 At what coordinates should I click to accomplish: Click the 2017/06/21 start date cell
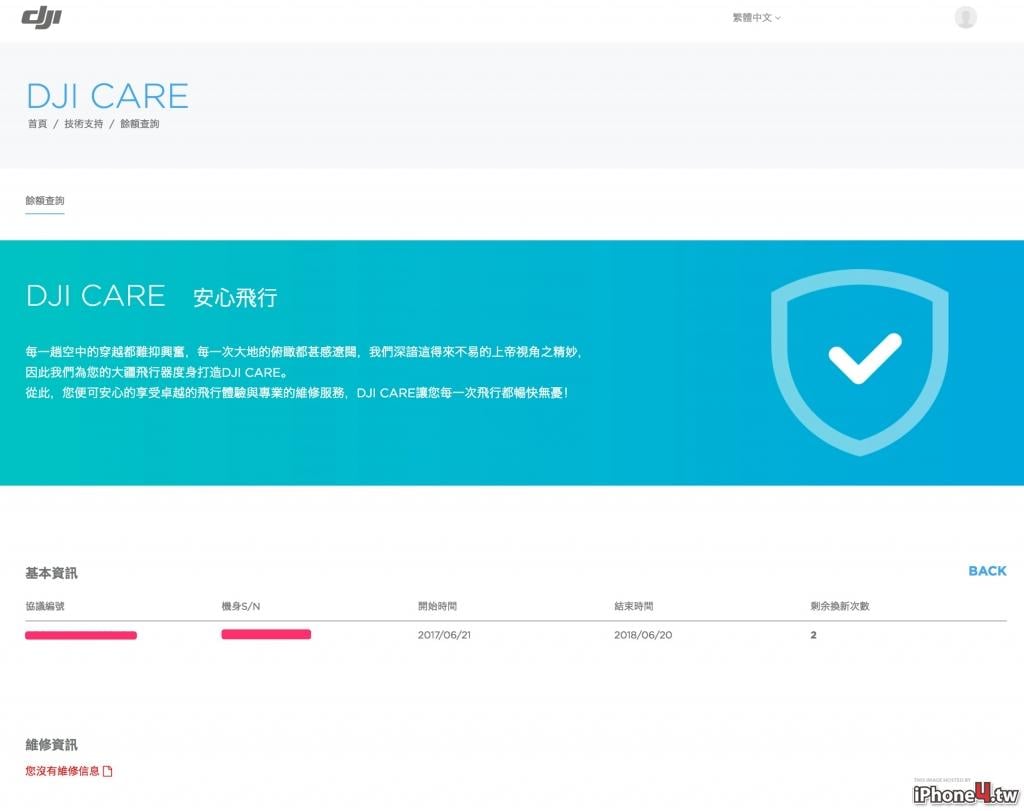(x=444, y=635)
